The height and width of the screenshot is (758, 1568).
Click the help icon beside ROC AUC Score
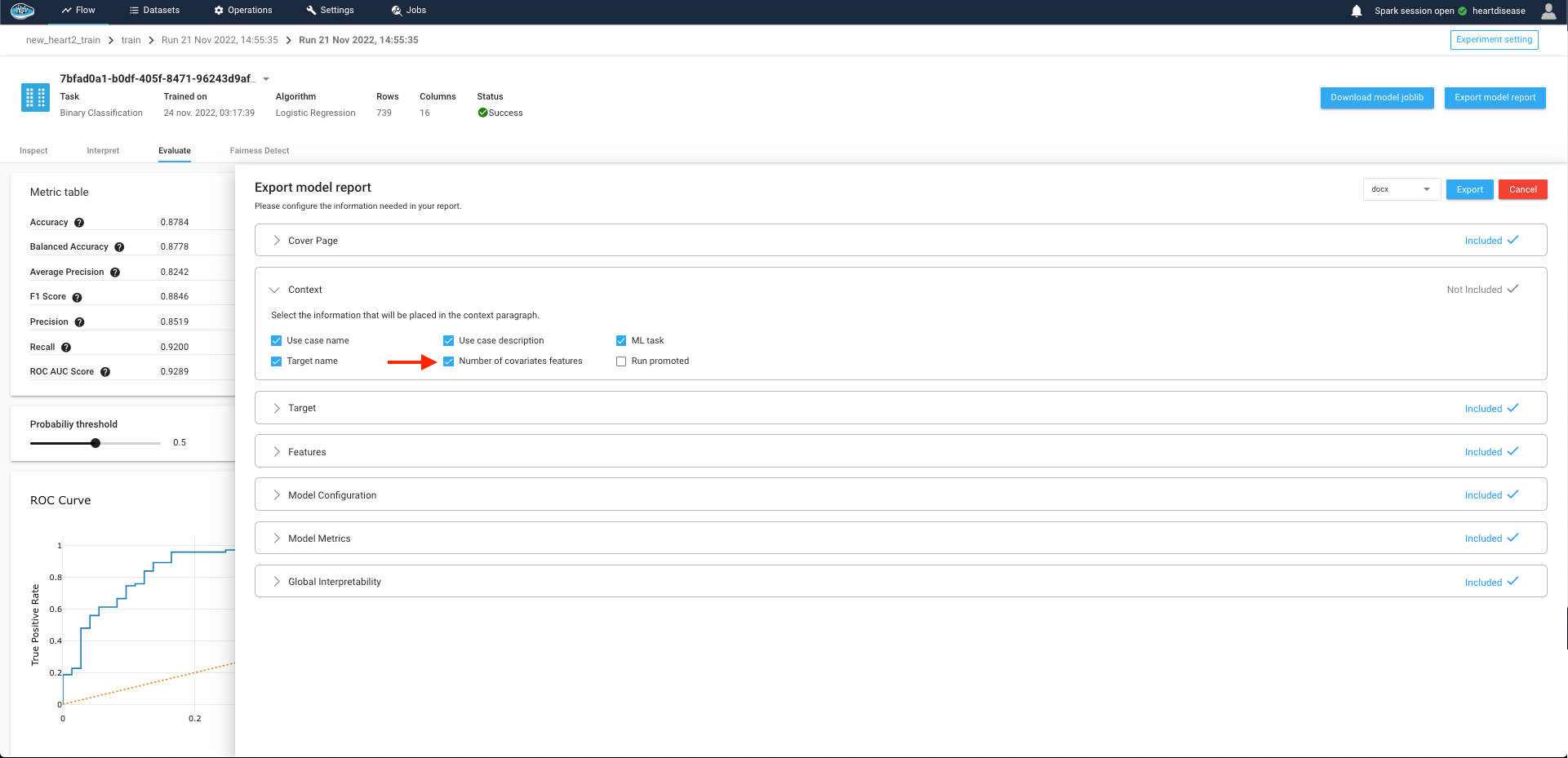coord(105,372)
